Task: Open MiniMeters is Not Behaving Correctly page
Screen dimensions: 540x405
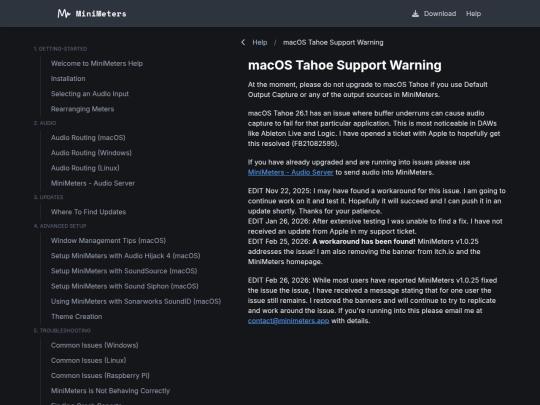Action: pos(111,391)
